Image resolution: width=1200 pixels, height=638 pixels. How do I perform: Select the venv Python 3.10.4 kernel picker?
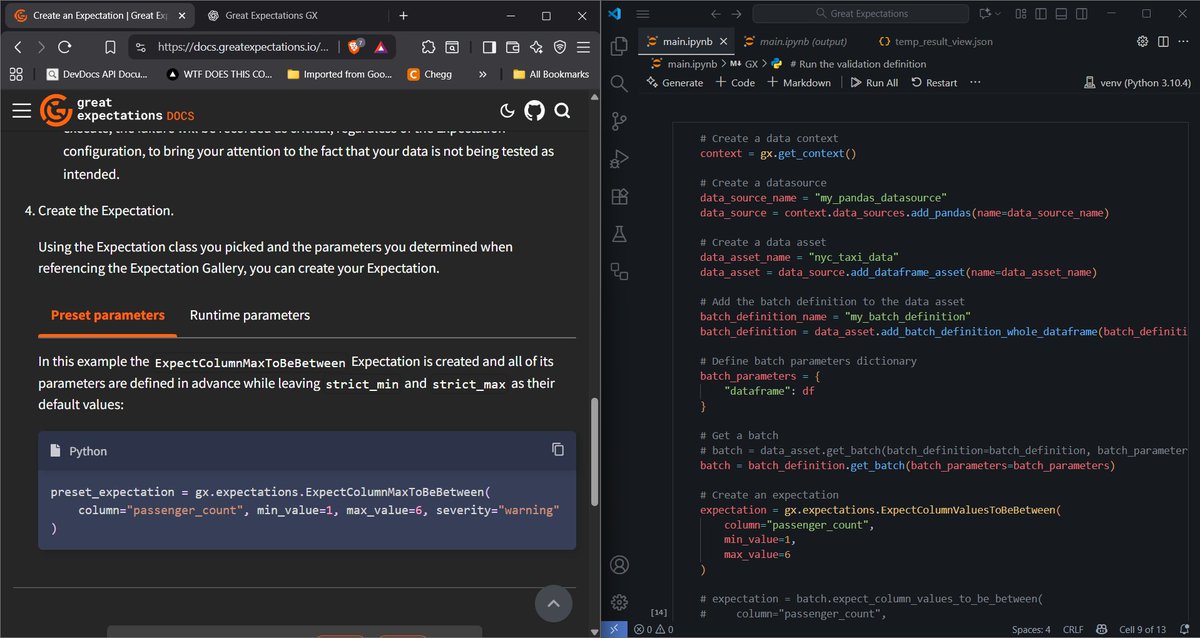pyautogui.click(x=1135, y=83)
